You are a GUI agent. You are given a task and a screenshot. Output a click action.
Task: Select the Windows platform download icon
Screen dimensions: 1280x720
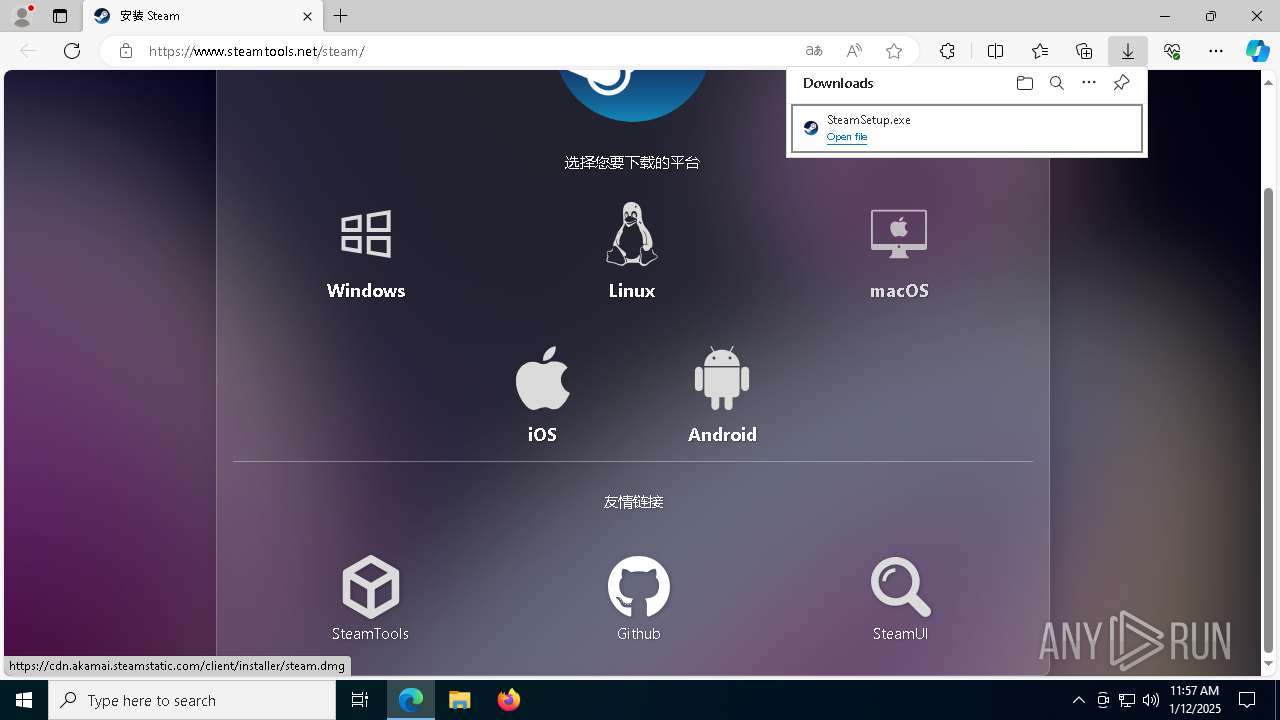pos(366,234)
